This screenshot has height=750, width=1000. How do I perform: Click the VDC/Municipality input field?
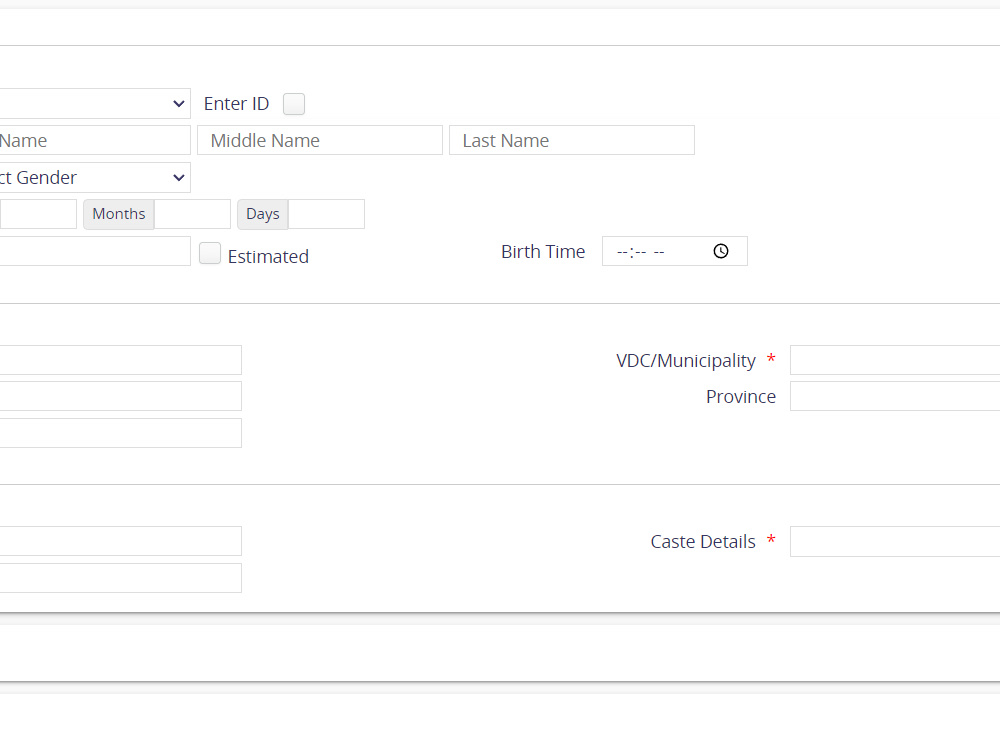pyautogui.click(x=895, y=360)
